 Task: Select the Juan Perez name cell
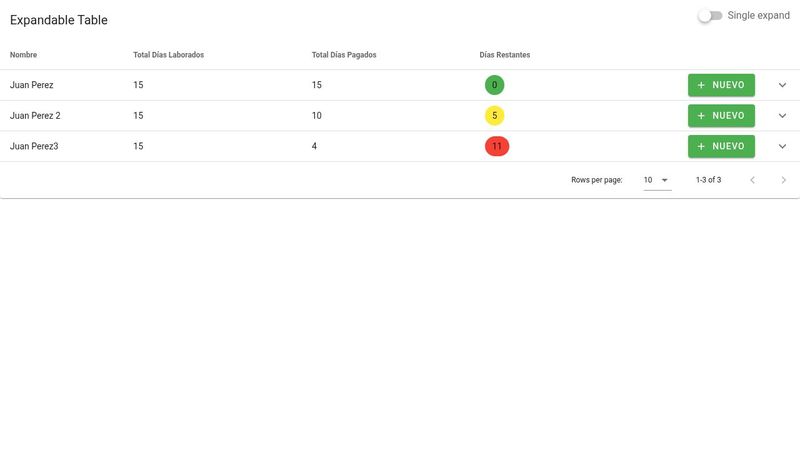click(x=31, y=85)
